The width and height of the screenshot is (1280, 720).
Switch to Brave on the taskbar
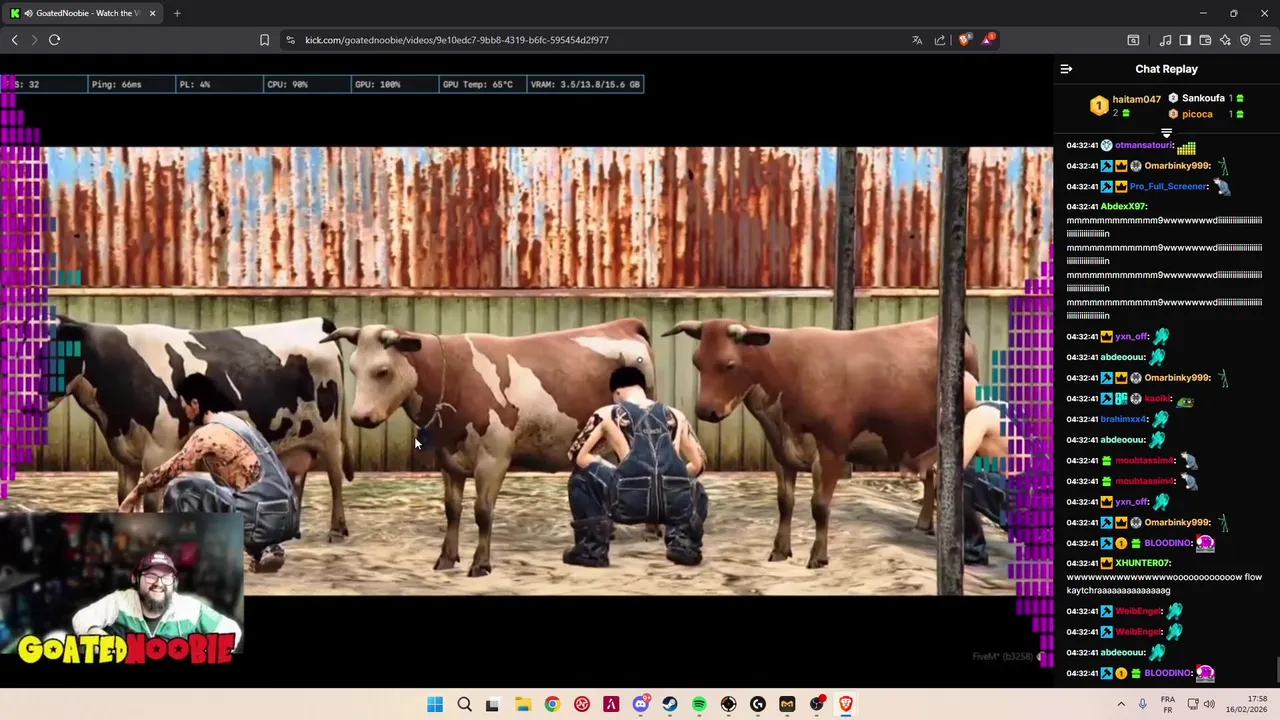[846, 704]
